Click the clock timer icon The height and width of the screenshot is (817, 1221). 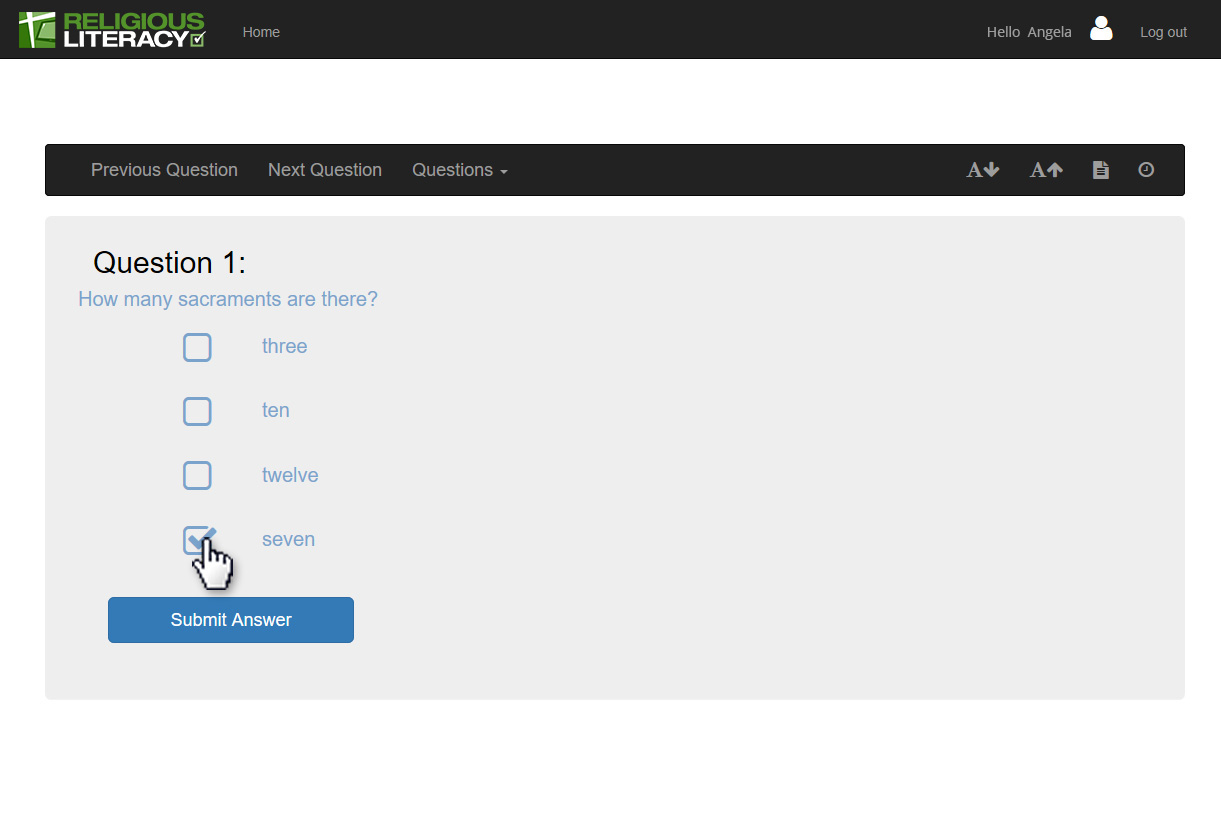1146,170
